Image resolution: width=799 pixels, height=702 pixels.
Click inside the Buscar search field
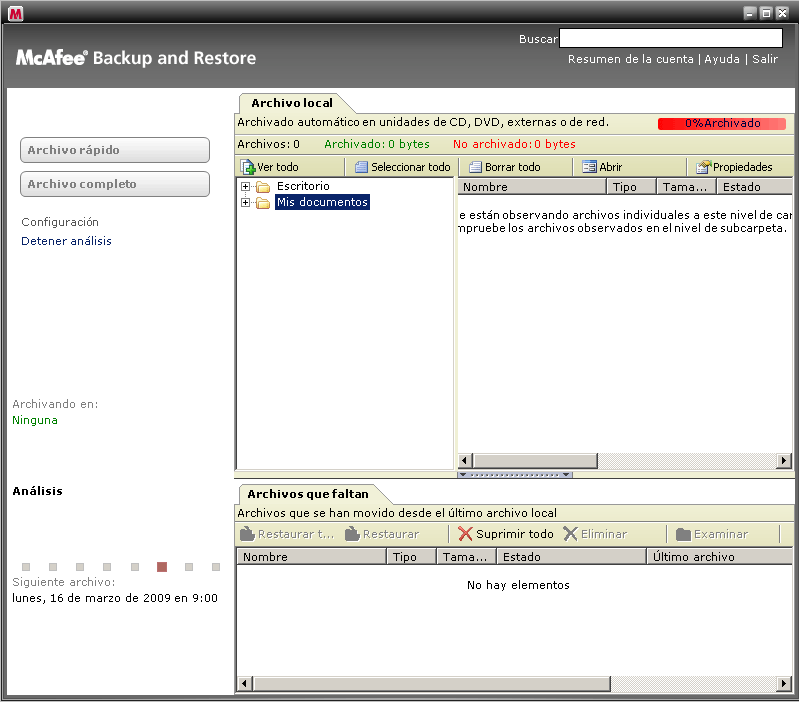[x=670, y=39]
